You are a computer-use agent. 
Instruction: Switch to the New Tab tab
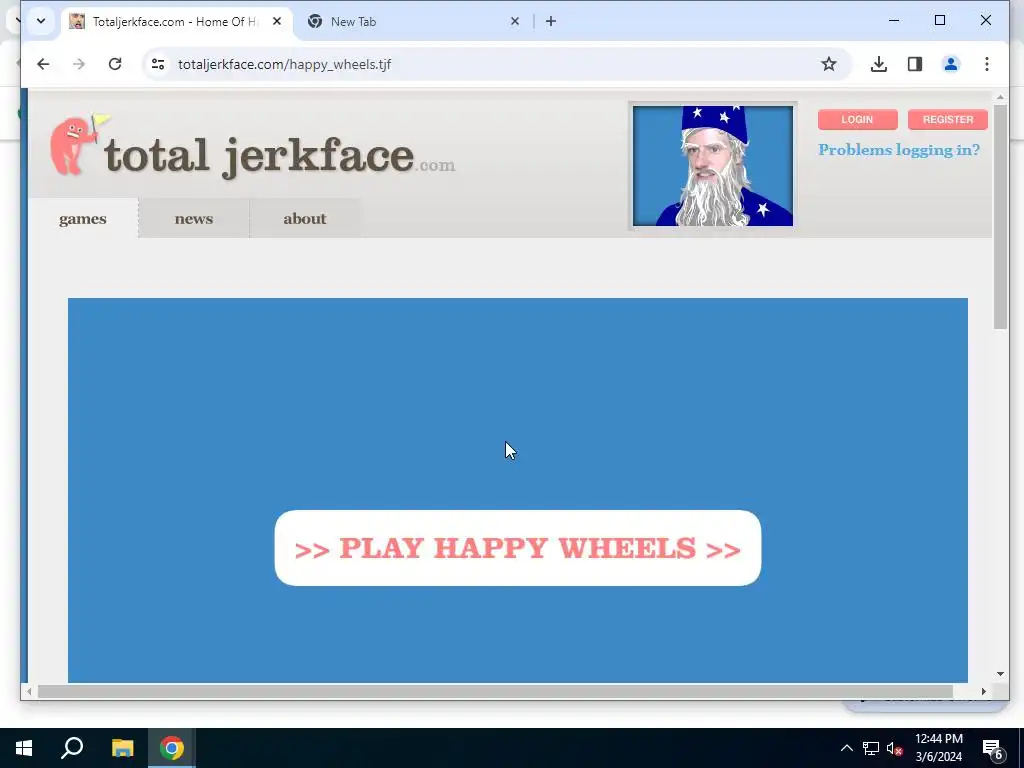coord(413,22)
